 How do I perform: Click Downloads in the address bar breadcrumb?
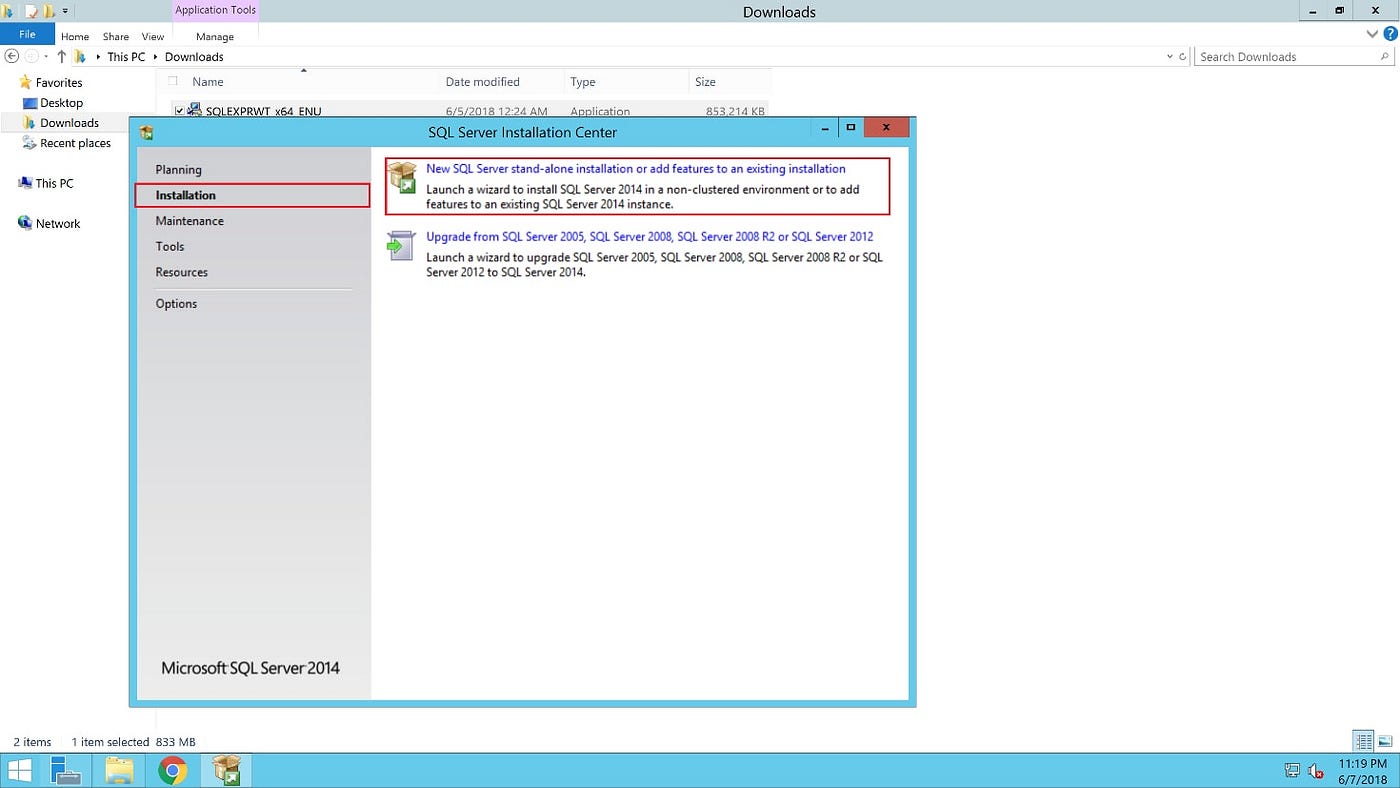tap(194, 57)
